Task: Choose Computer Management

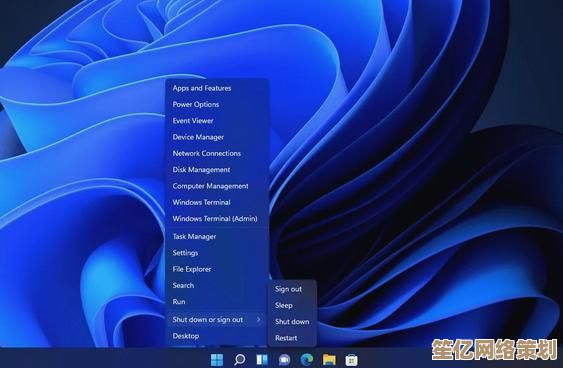Action: click(x=217, y=186)
